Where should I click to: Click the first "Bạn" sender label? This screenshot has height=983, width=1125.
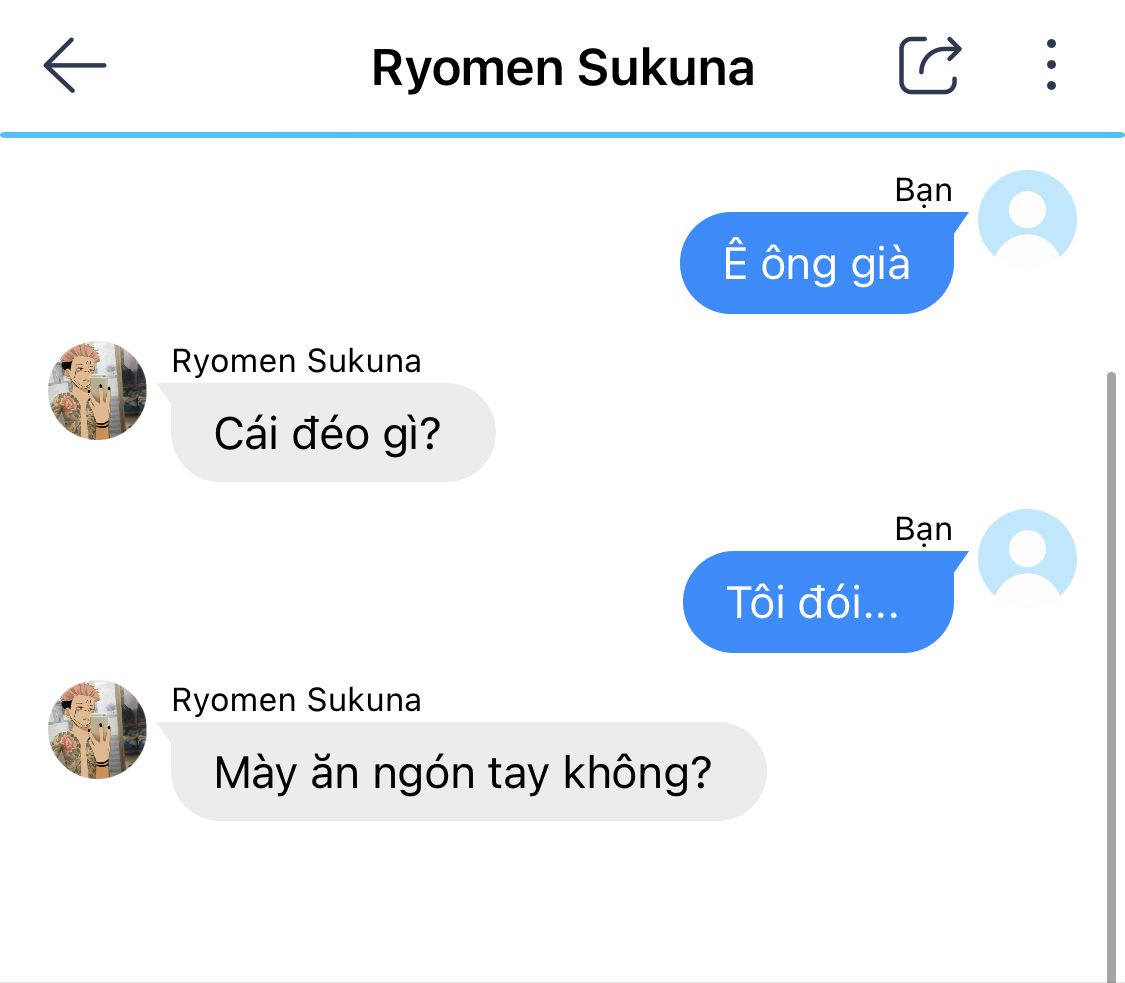coord(923,191)
